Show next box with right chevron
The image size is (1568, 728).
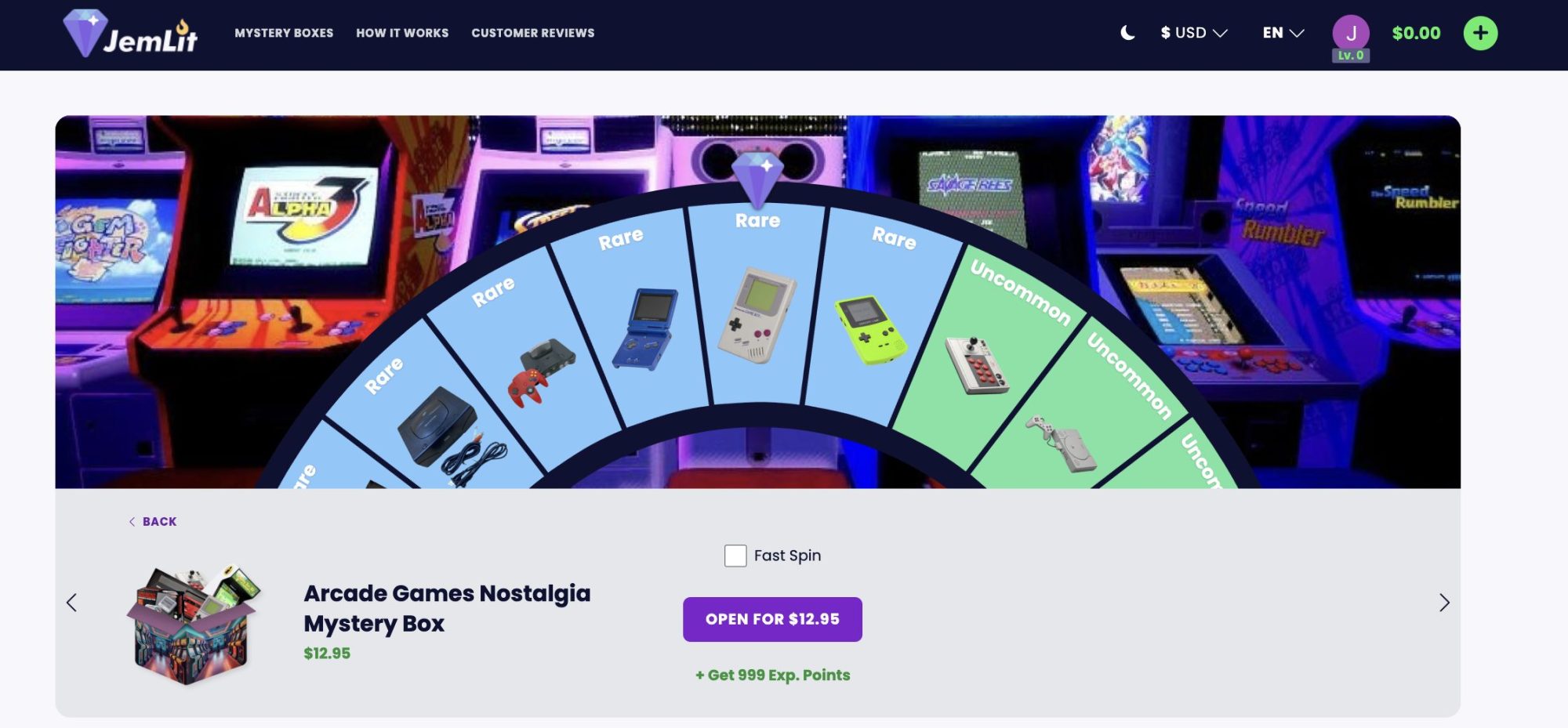coord(1444,603)
